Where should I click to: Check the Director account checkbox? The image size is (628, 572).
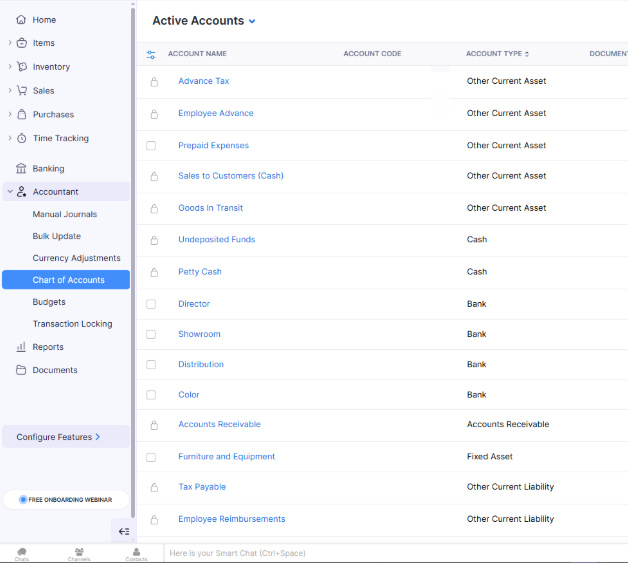click(151, 304)
